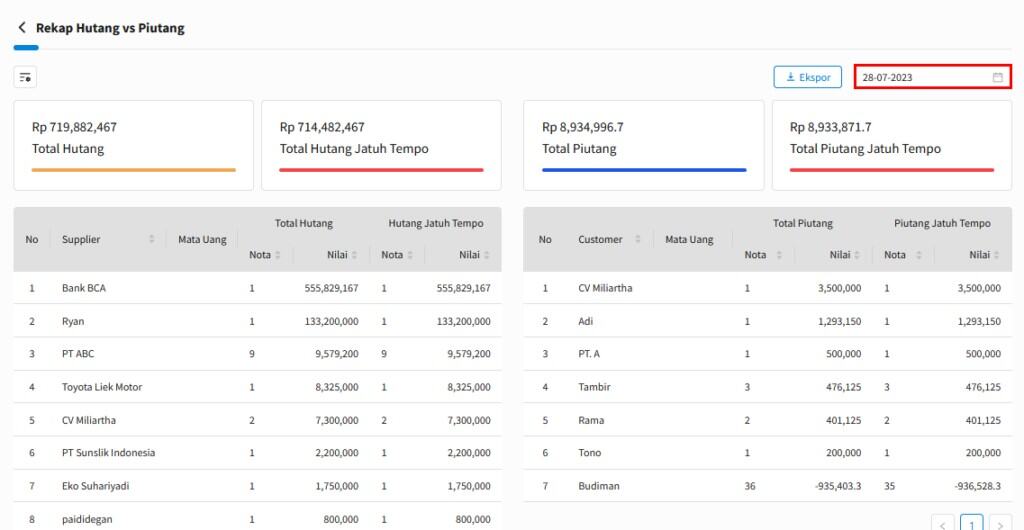The width and height of the screenshot is (1024, 530).
Task: Select the PT ABC supplier row
Action: 257,354
